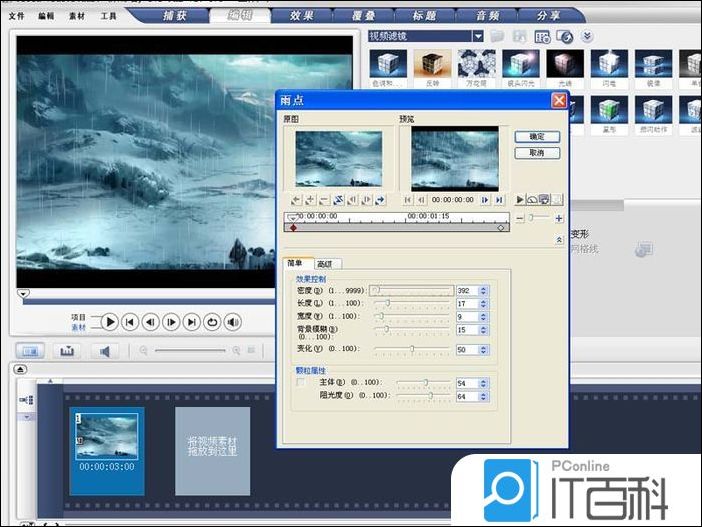Play the filter preview in 雨点 dialog

pos(520,200)
